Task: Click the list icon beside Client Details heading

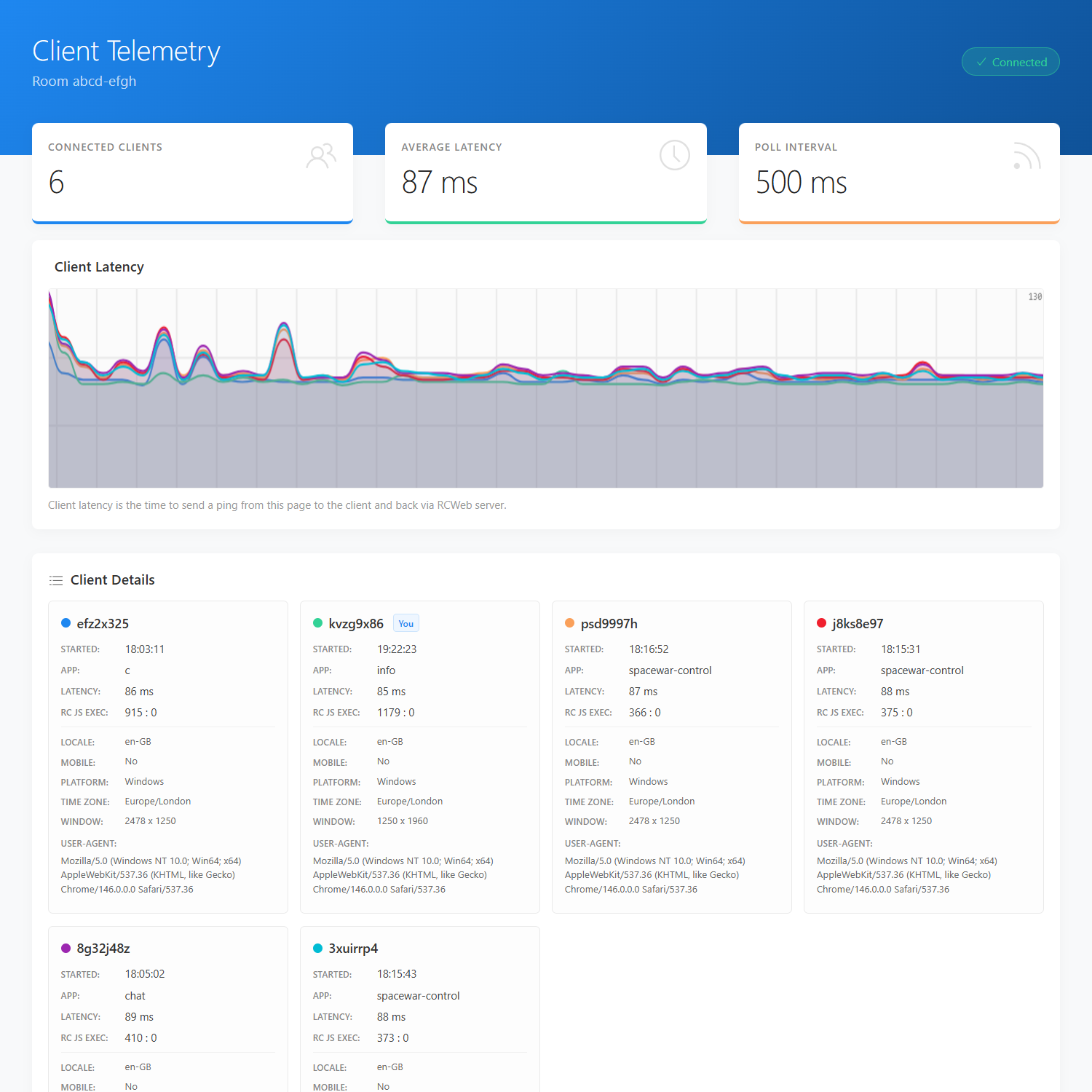Action: (x=56, y=580)
